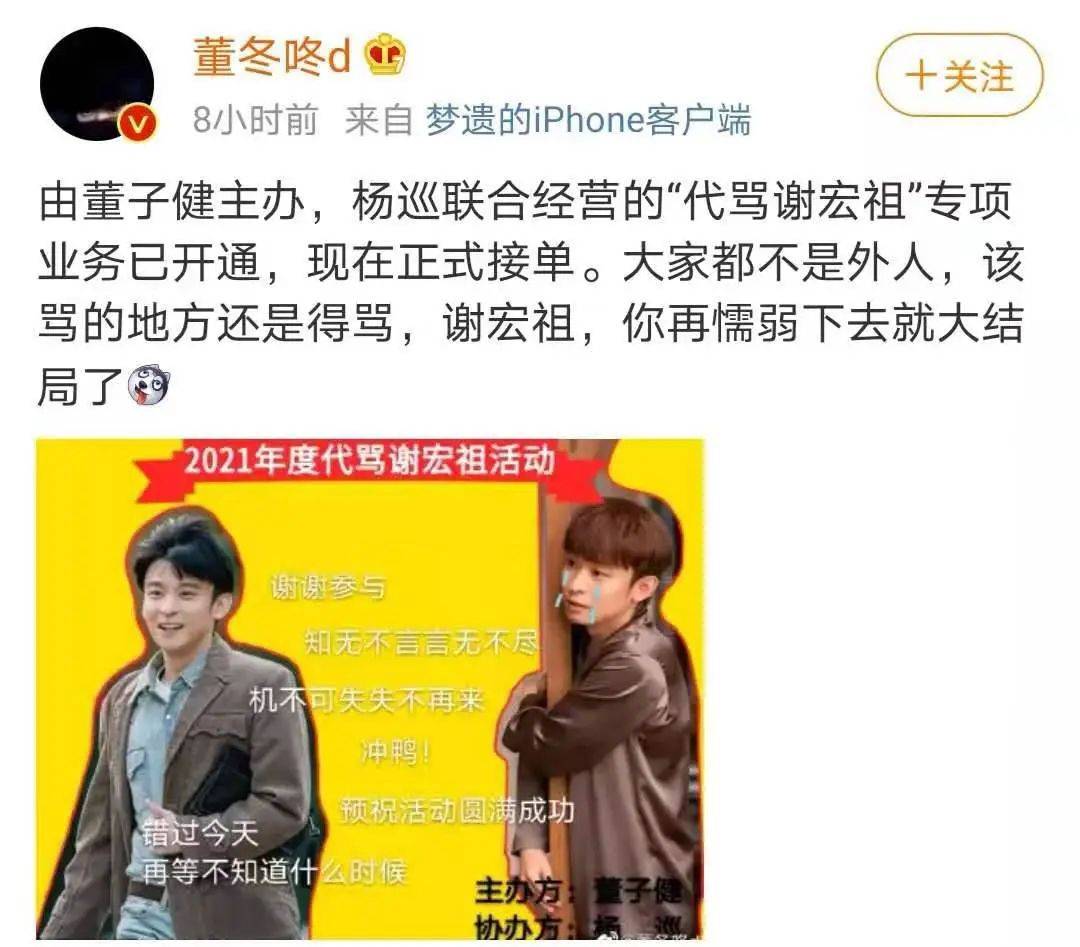Viewport: 1080px width, 947px height.
Task: Click the 冲鸭! text in poster
Action: [x=396, y=751]
